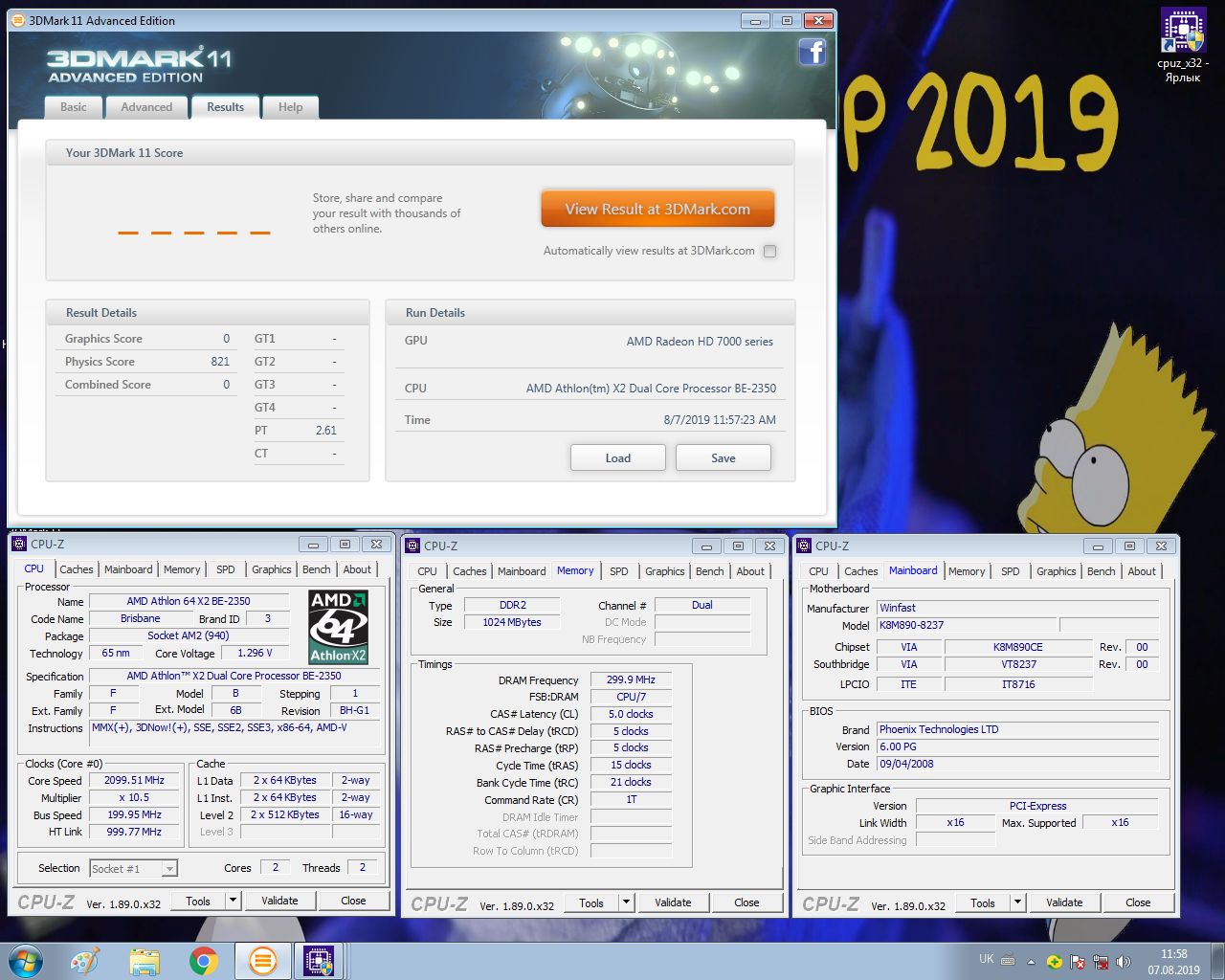Image resolution: width=1225 pixels, height=980 pixels.
Task: Open the About tab in the Memory window
Action: pos(750,571)
